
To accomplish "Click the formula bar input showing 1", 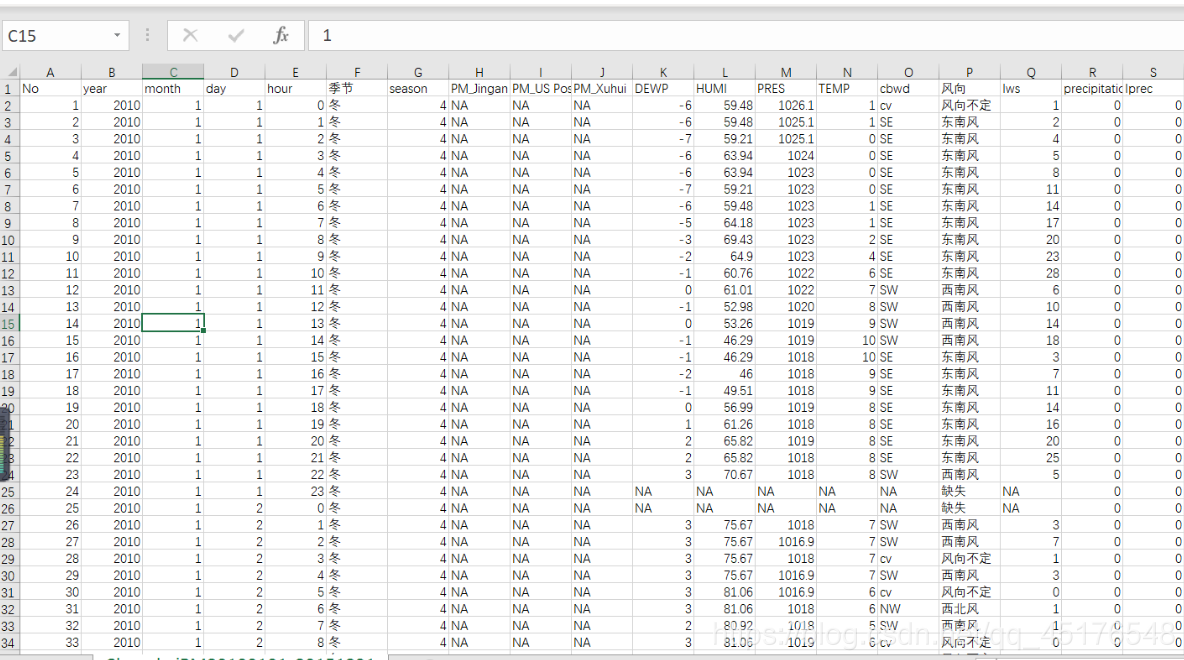I will [746, 35].
